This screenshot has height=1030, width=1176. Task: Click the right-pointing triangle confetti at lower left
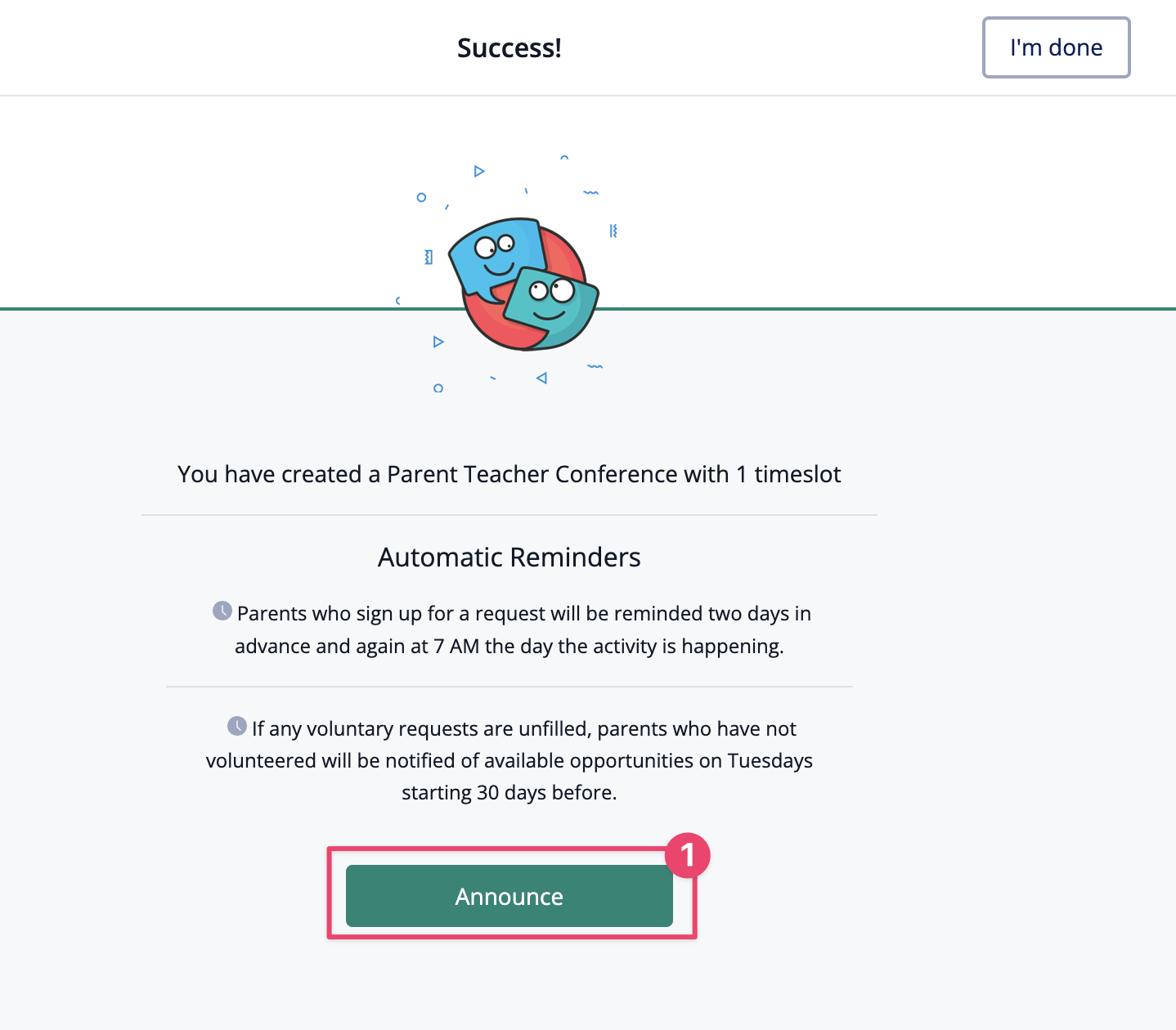pos(438,342)
